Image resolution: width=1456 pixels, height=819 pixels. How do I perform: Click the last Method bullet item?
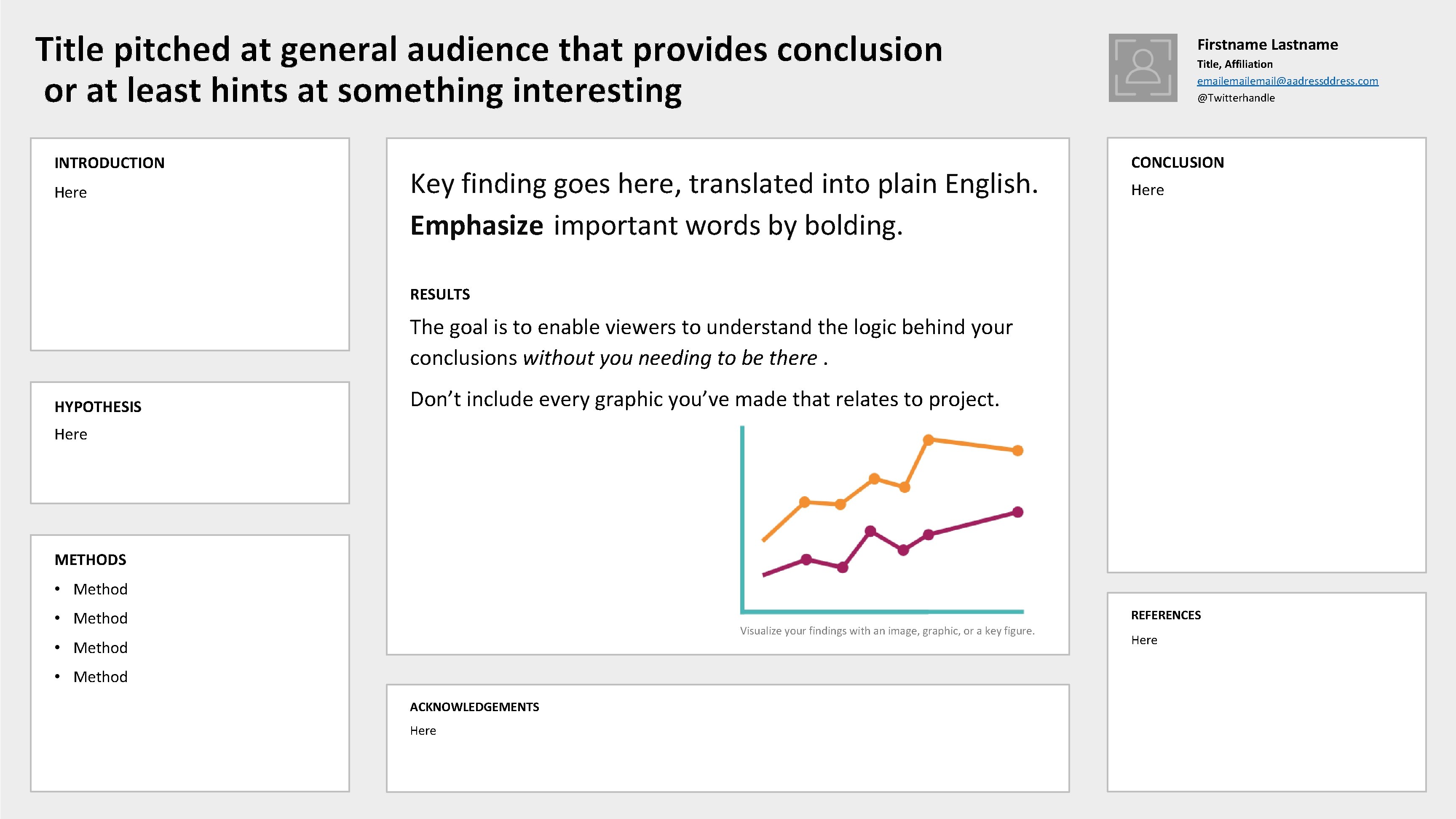[101, 677]
